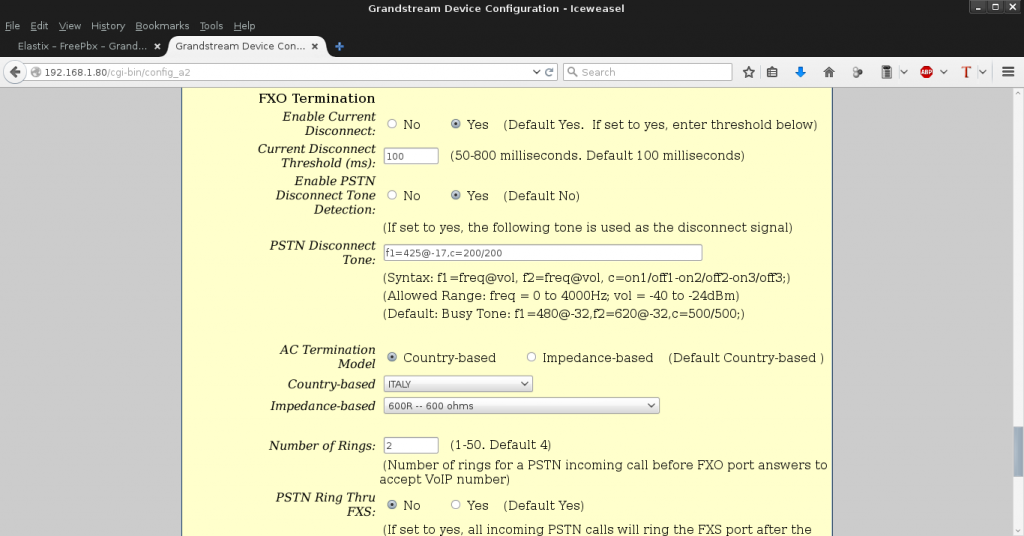Reload the page with the refresh icon

point(549,72)
